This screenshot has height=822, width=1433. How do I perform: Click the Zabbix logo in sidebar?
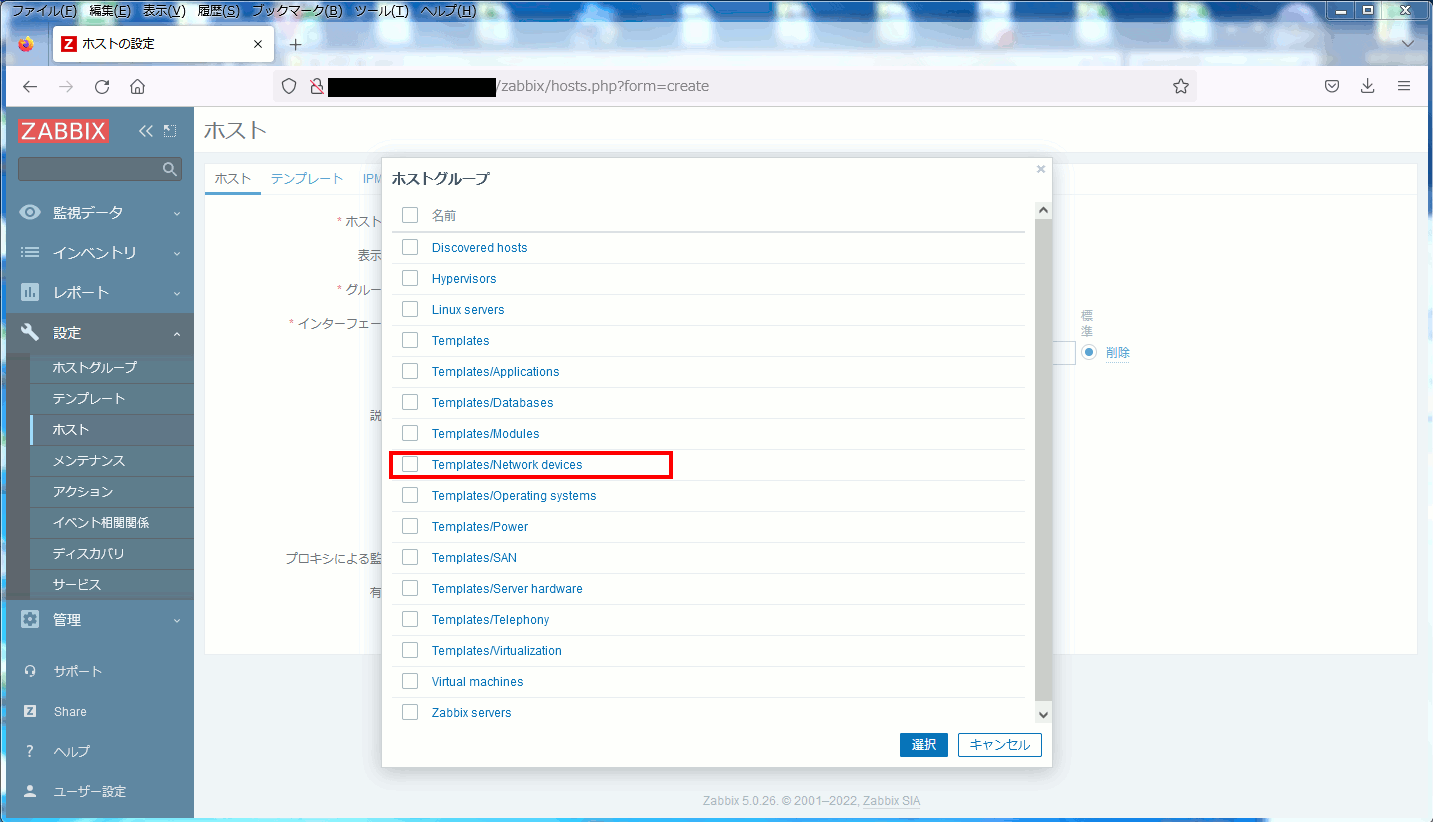coord(64,131)
